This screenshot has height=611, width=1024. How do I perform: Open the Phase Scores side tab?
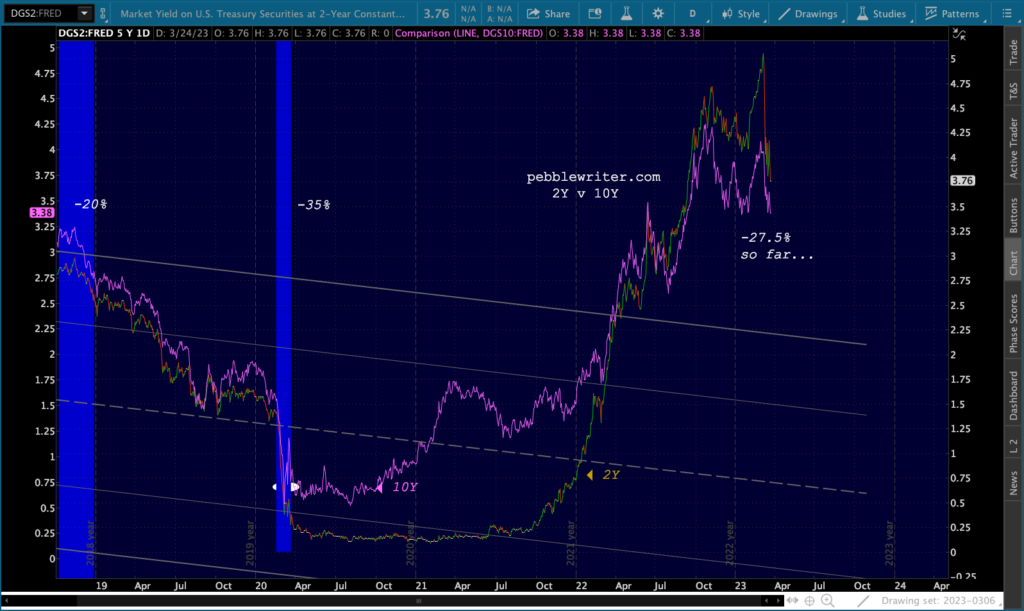(1013, 324)
